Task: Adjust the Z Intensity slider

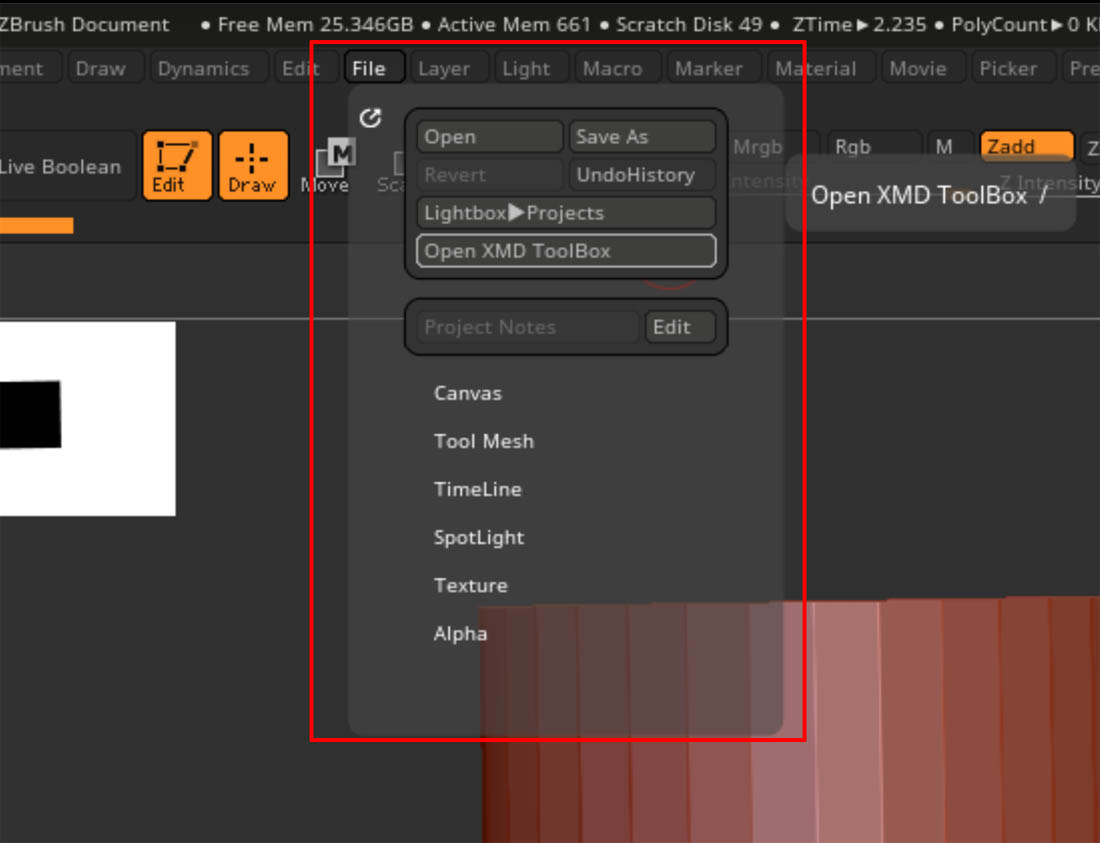Action: 1050,183
